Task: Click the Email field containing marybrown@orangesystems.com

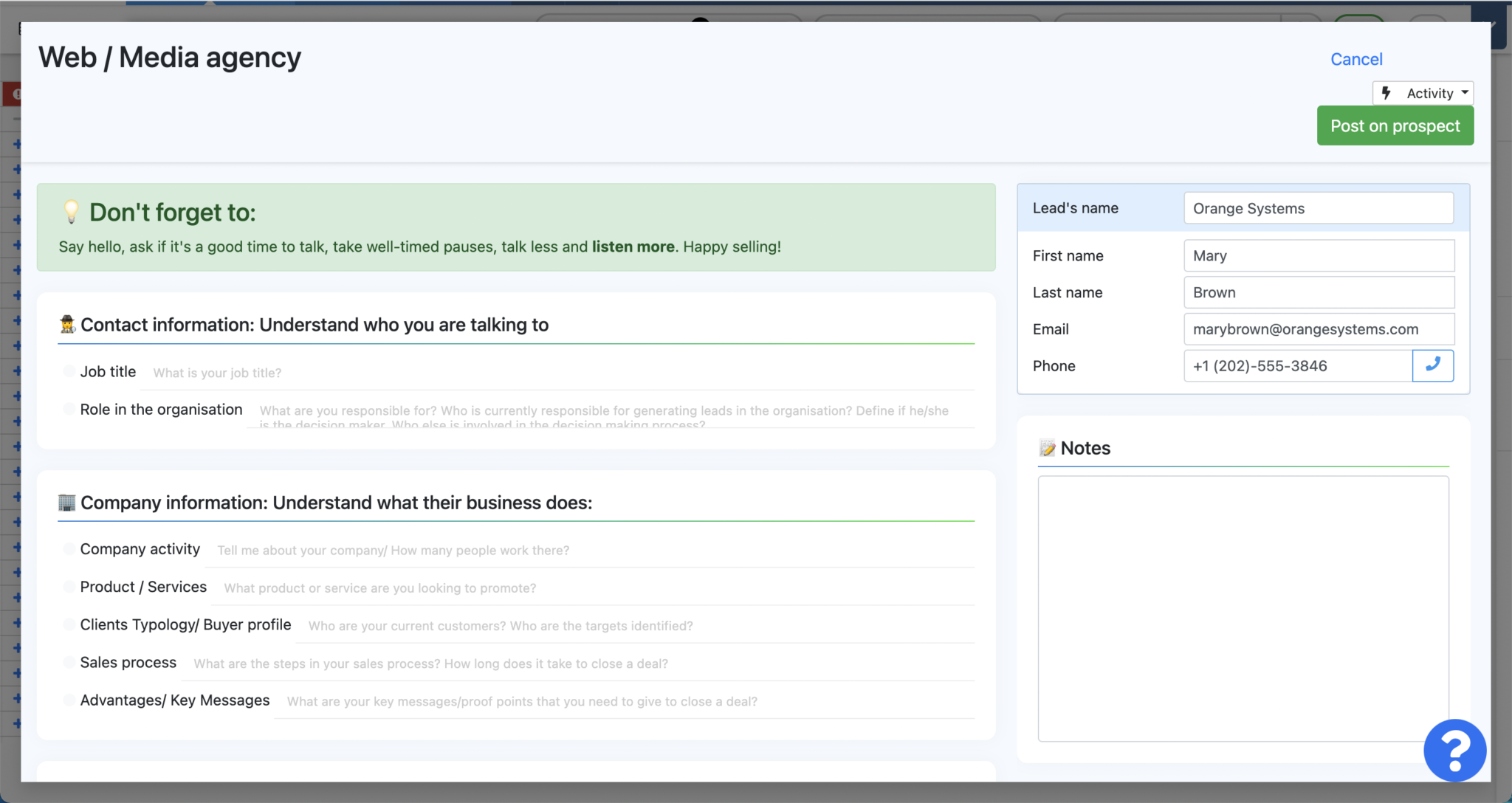Action: [x=1319, y=328]
